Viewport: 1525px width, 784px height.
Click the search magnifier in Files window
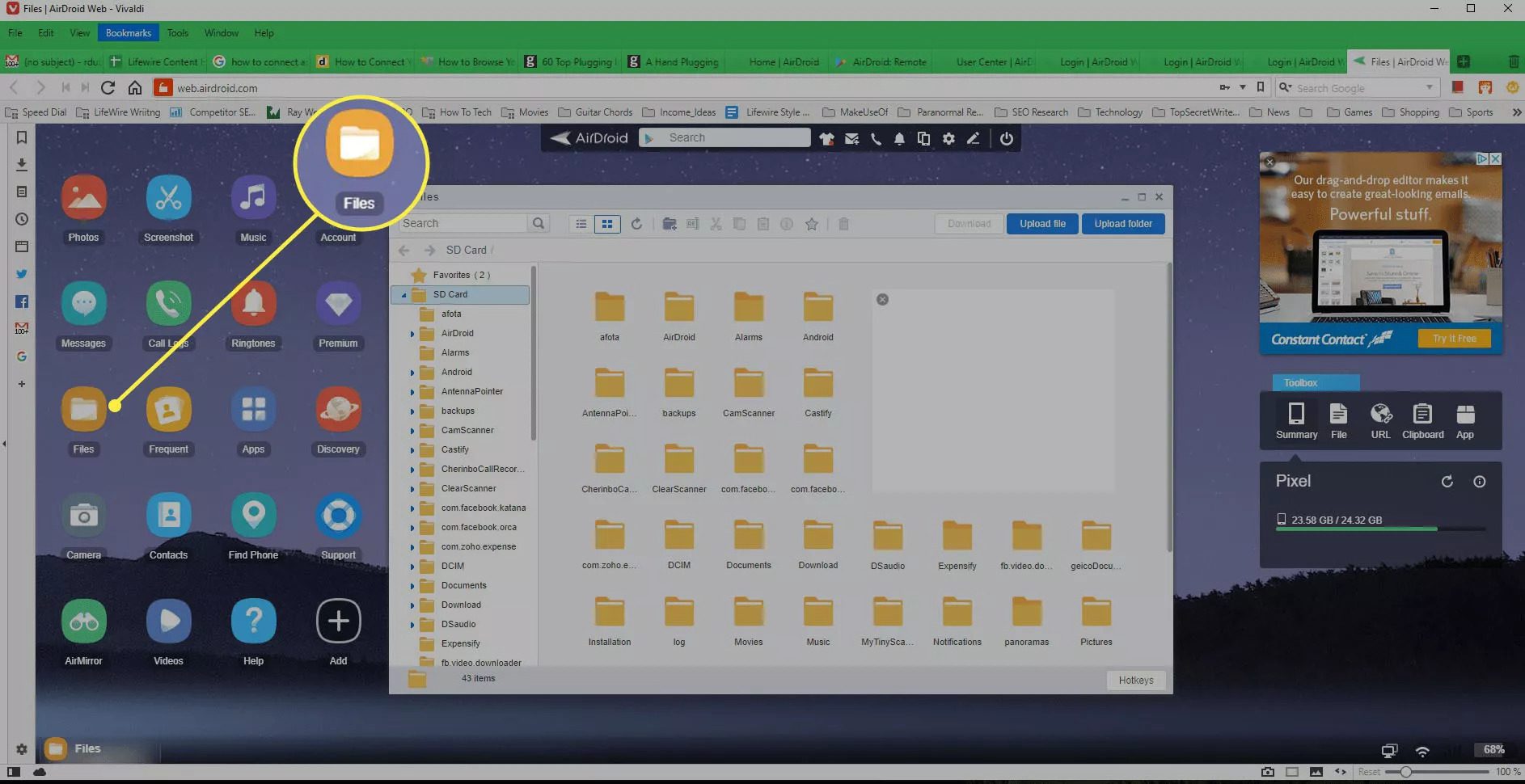539,223
